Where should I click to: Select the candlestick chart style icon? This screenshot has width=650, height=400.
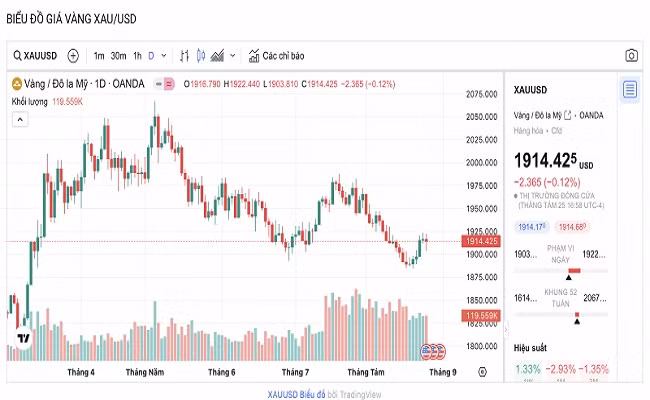coord(200,56)
